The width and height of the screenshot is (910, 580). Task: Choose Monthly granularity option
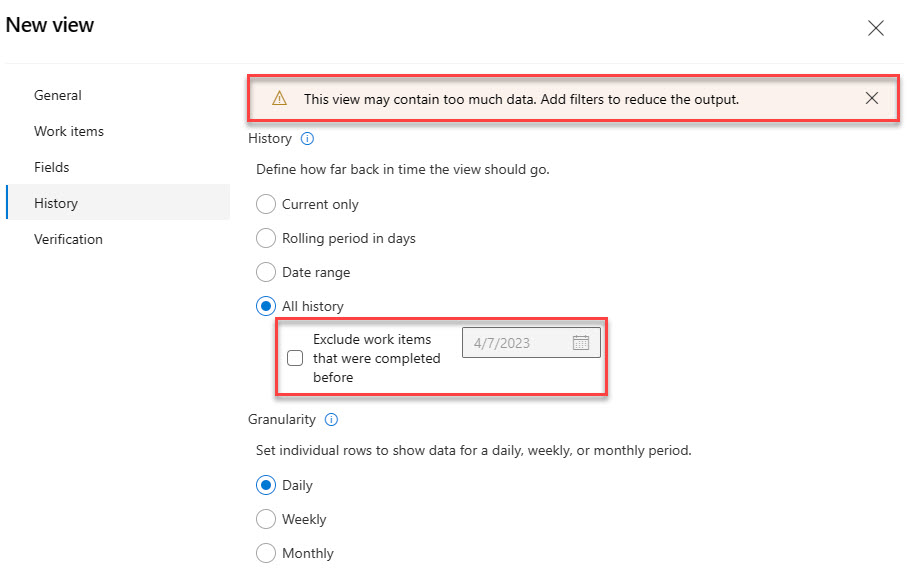click(266, 553)
